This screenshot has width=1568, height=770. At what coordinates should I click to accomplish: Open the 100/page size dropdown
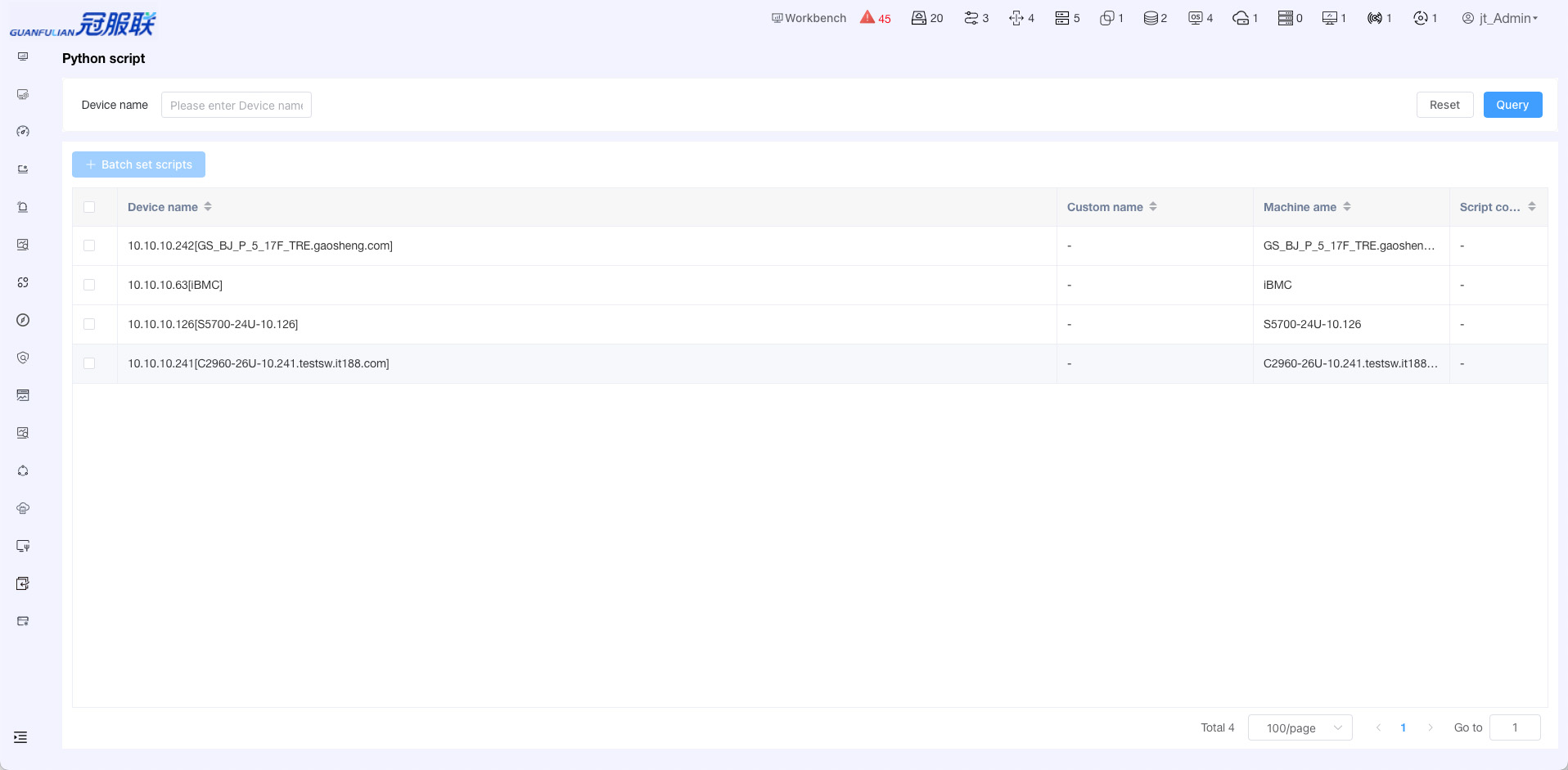click(1300, 727)
